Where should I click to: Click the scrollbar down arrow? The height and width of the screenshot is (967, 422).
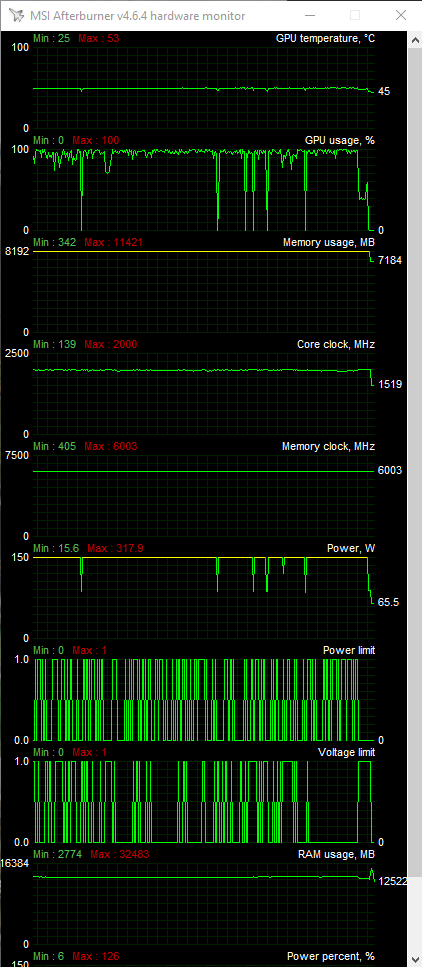414,960
